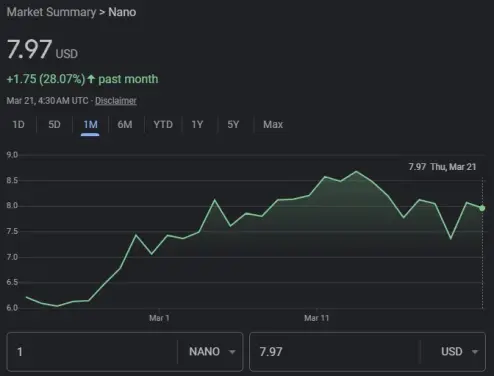This screenshot has height=376, width=494.
Task: Show the Max time range
Action: coord(273,125)
